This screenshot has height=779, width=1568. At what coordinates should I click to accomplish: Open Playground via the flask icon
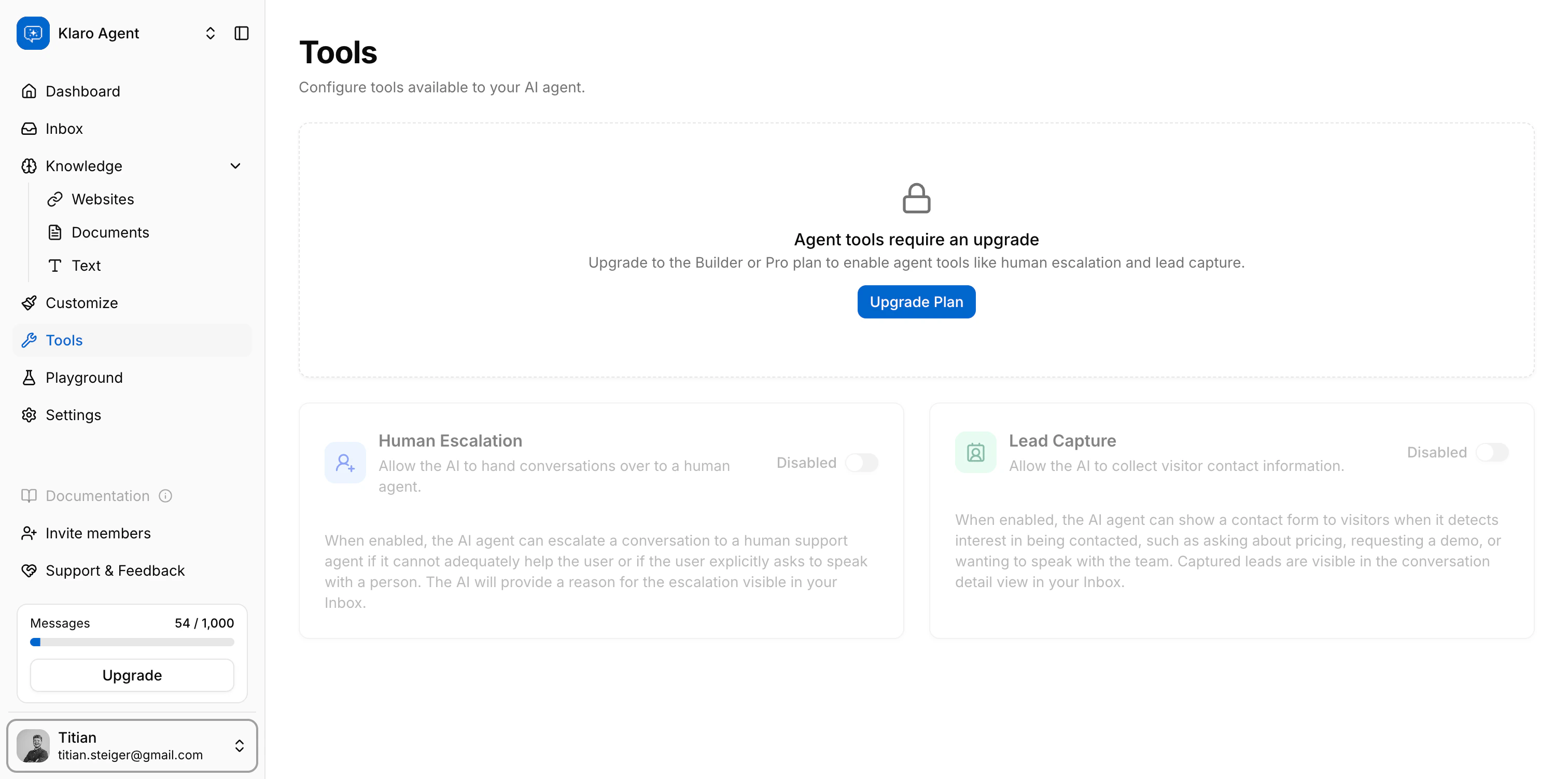[x=29, y=378]
